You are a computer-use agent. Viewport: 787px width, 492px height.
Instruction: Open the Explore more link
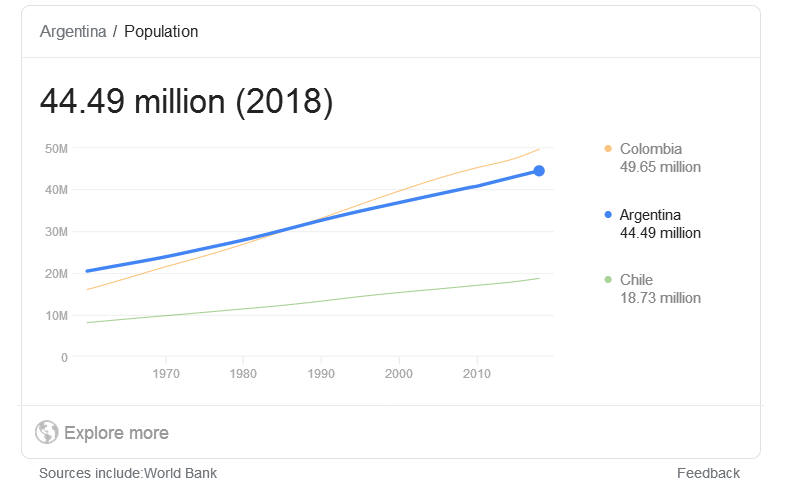coord(116,433)
